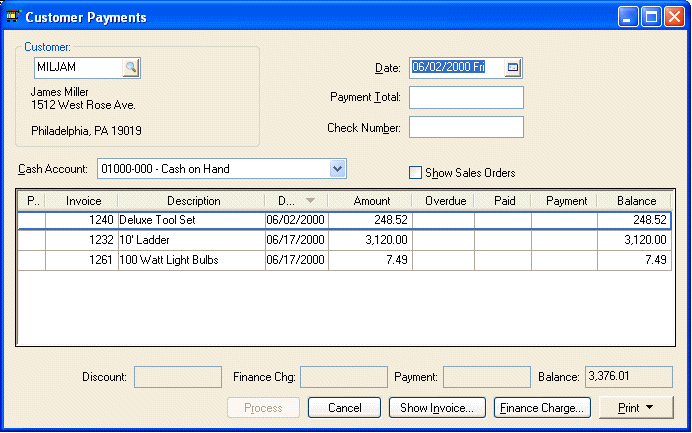Click Amount cell 7.49 for Light Bulbs

pyautogui.click(x=370, y=260)
